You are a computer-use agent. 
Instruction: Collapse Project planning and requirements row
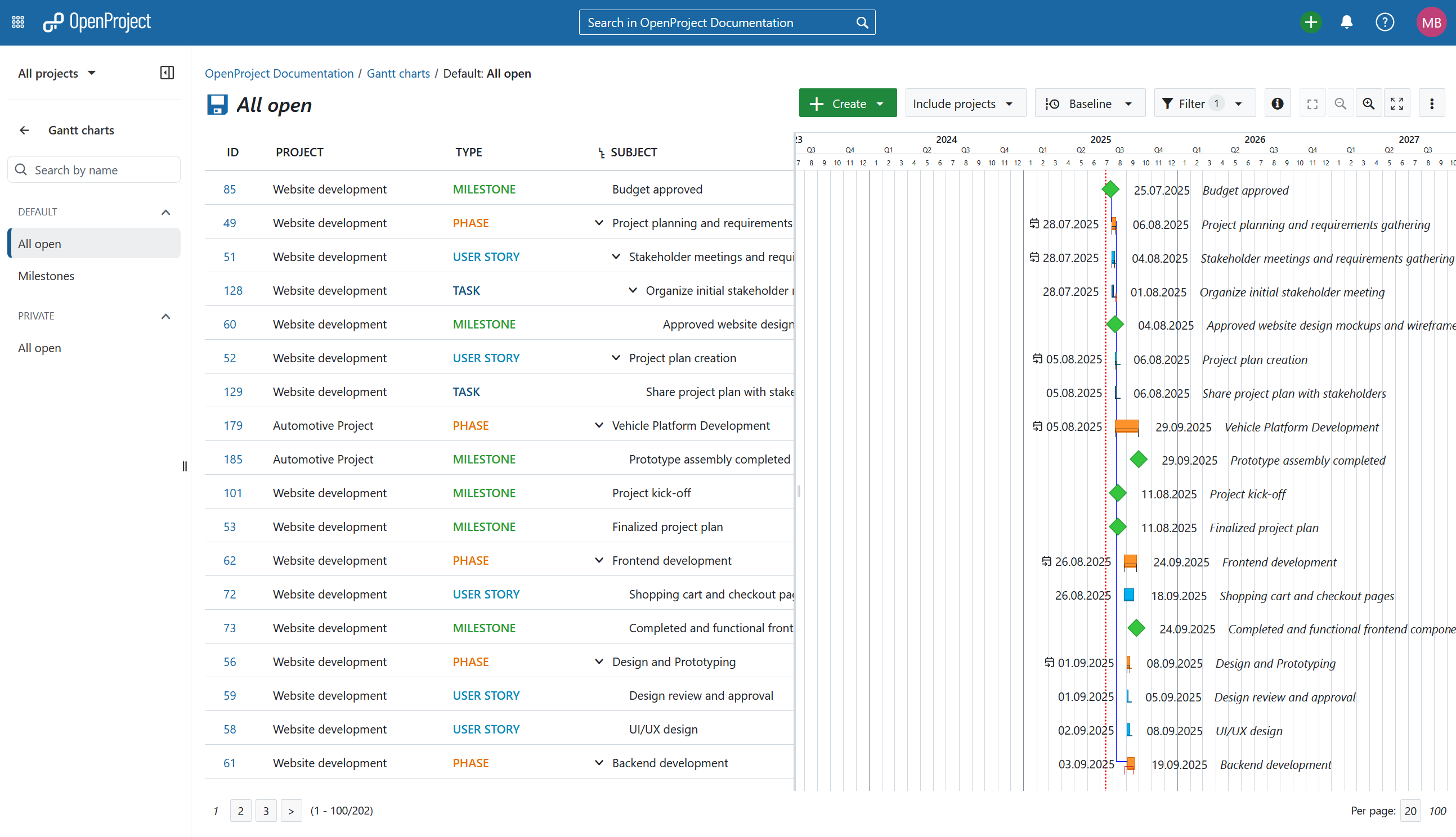599,223
